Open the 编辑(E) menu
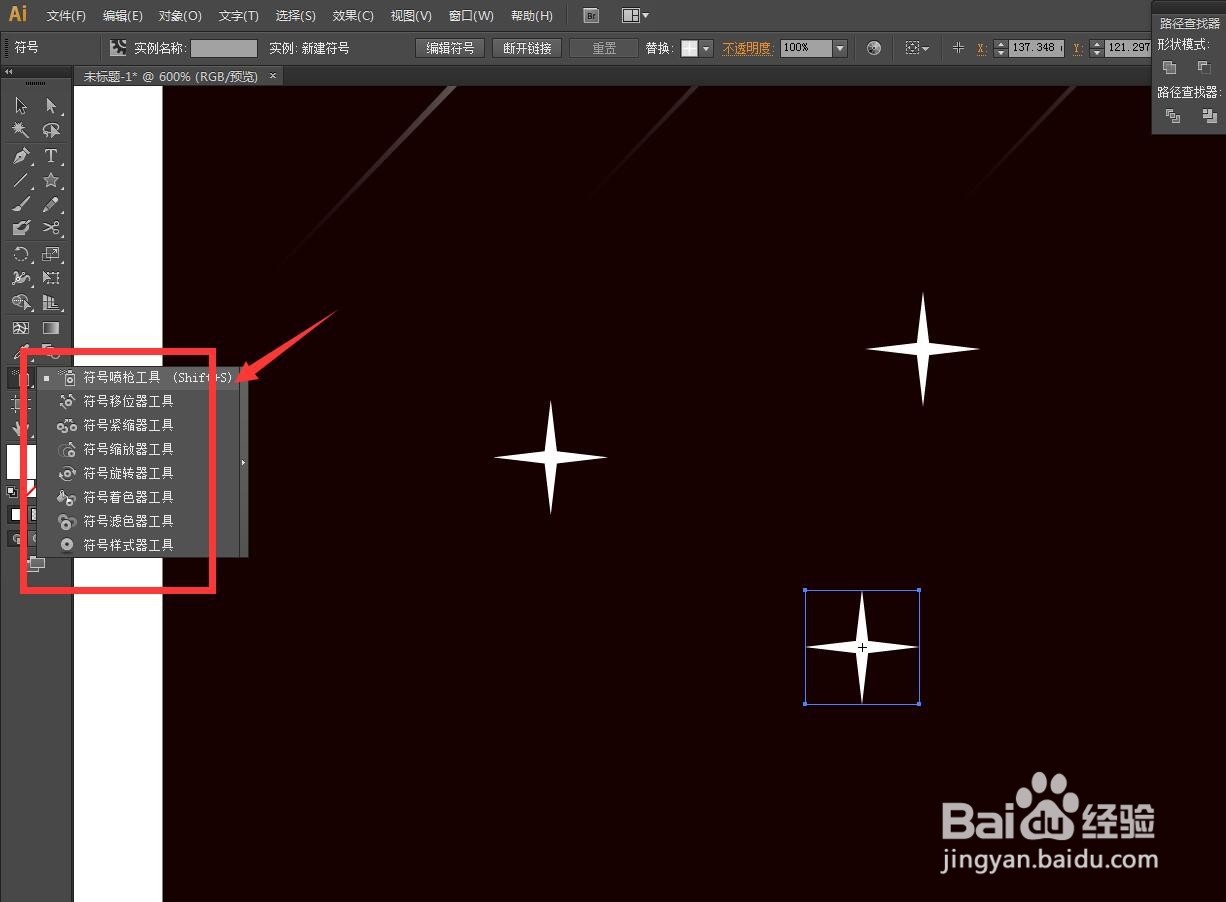This screenshot has height=902, width=1226. [123, 16]
